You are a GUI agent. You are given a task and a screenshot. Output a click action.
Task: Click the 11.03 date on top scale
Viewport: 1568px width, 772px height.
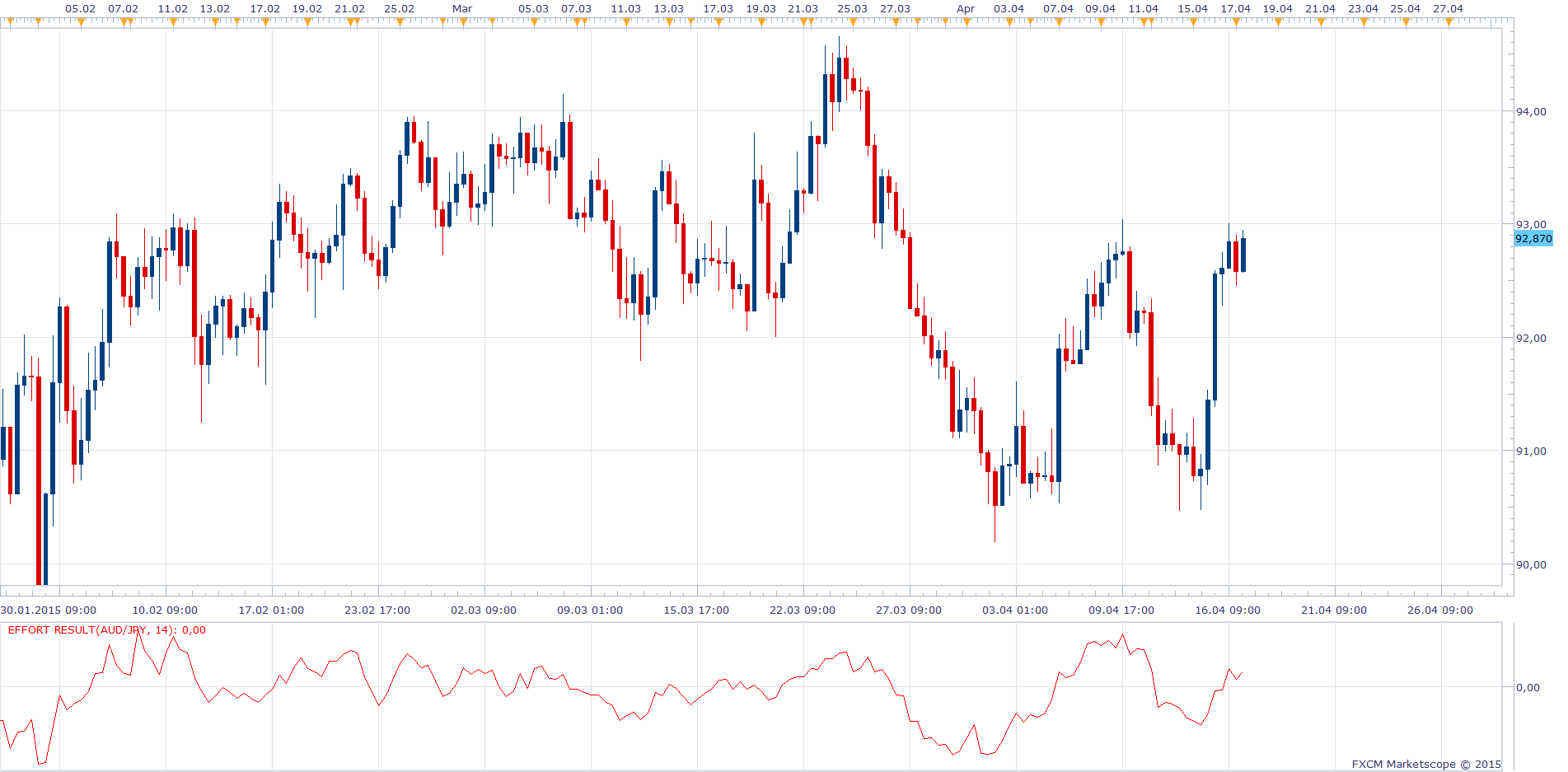pyautogui.click(x=626, y=9)
